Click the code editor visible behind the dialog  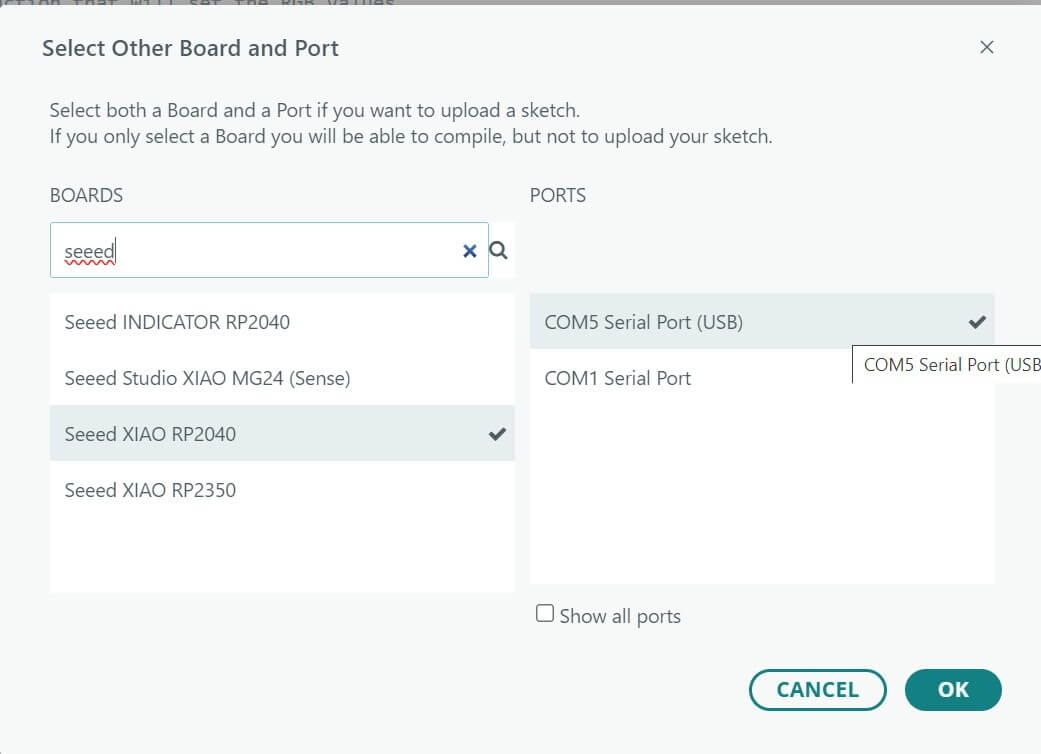click(x=200, y=6)
